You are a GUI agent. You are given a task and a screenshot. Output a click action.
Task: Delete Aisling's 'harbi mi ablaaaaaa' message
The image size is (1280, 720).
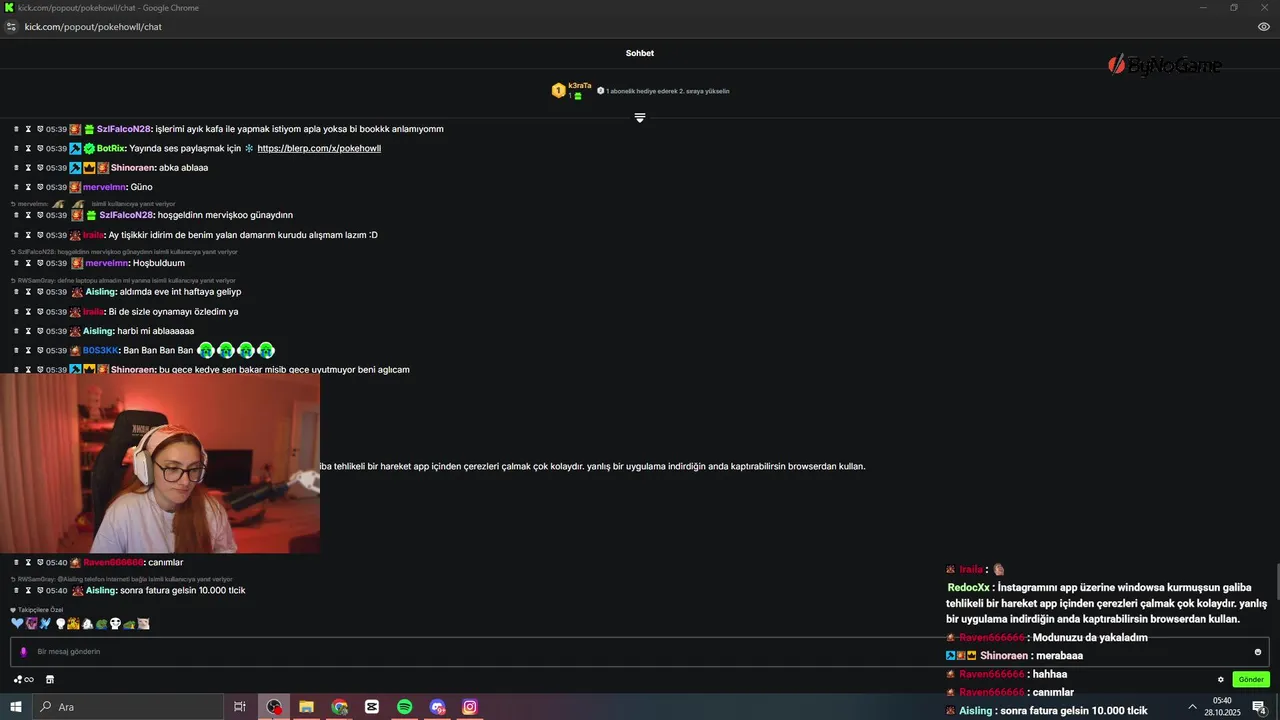point(16,331)
